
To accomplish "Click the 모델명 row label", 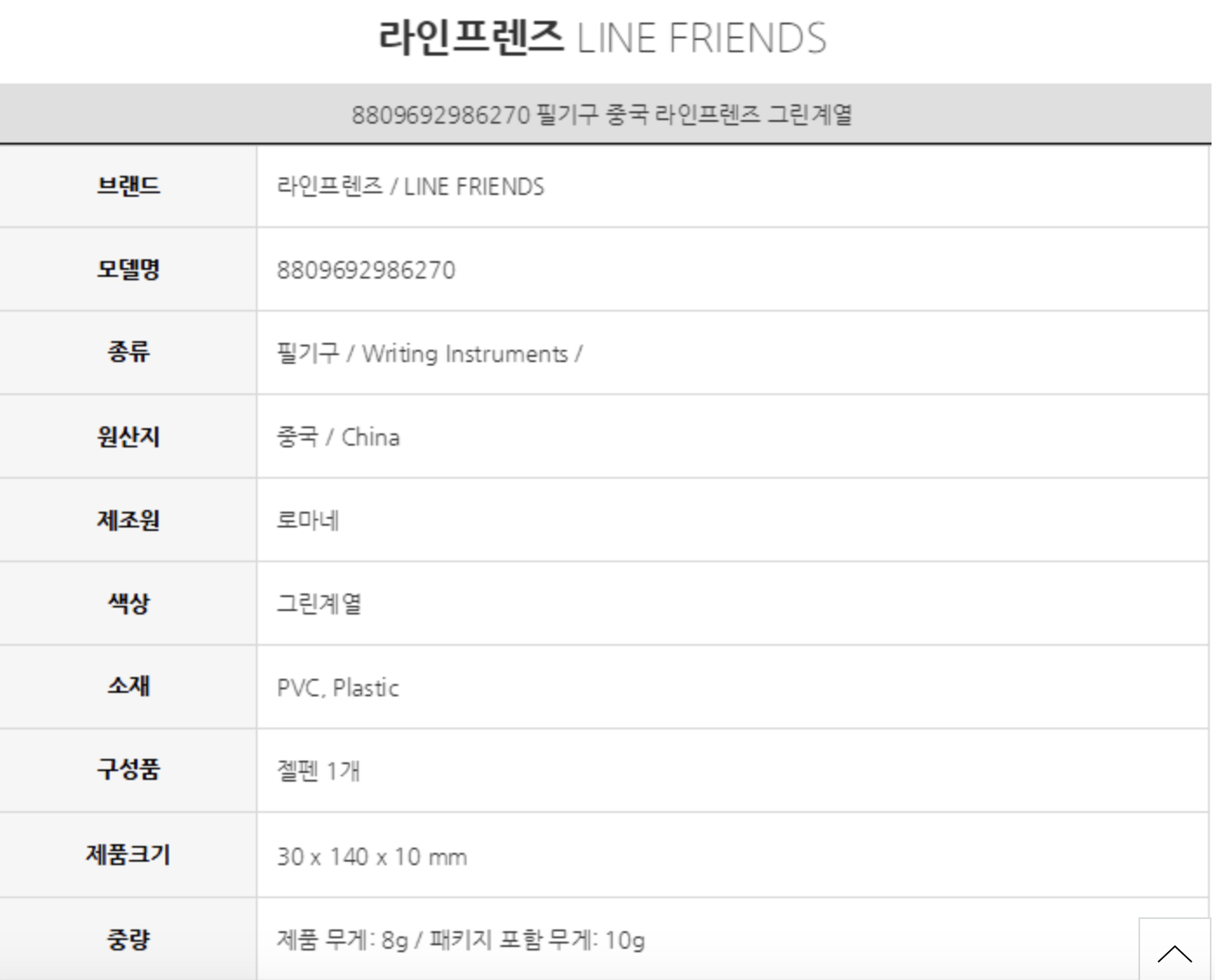I will (128, 270).
